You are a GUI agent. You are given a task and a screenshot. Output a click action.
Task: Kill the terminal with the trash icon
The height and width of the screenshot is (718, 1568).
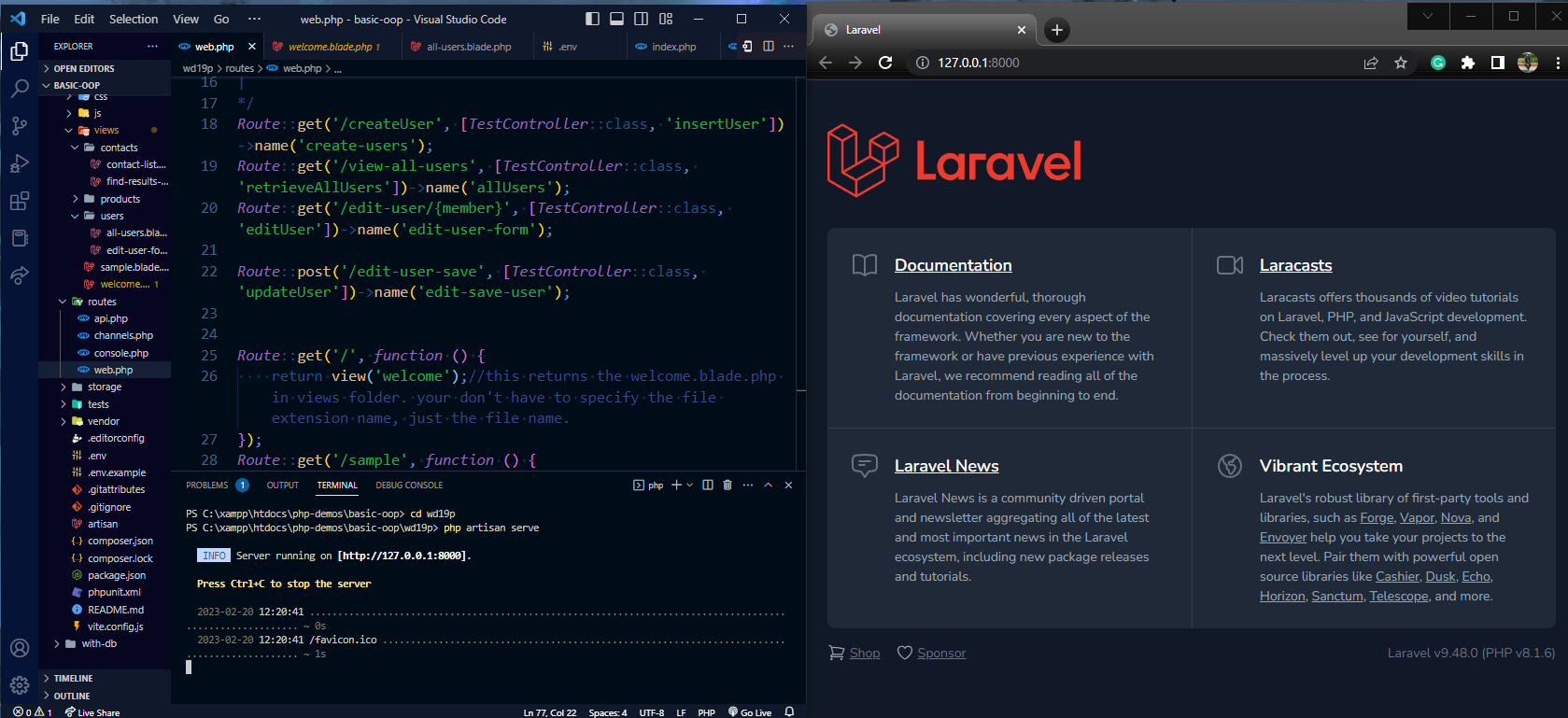pyautogui.click(x=727, y=485)
